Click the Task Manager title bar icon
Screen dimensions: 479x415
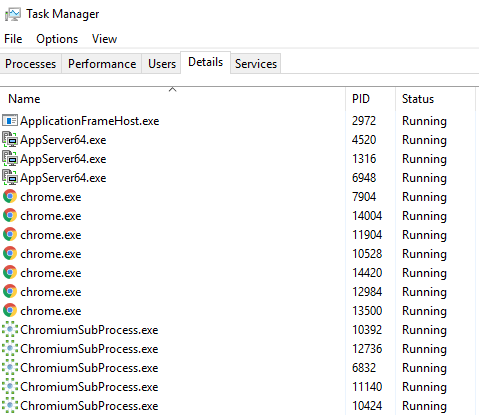13,14
